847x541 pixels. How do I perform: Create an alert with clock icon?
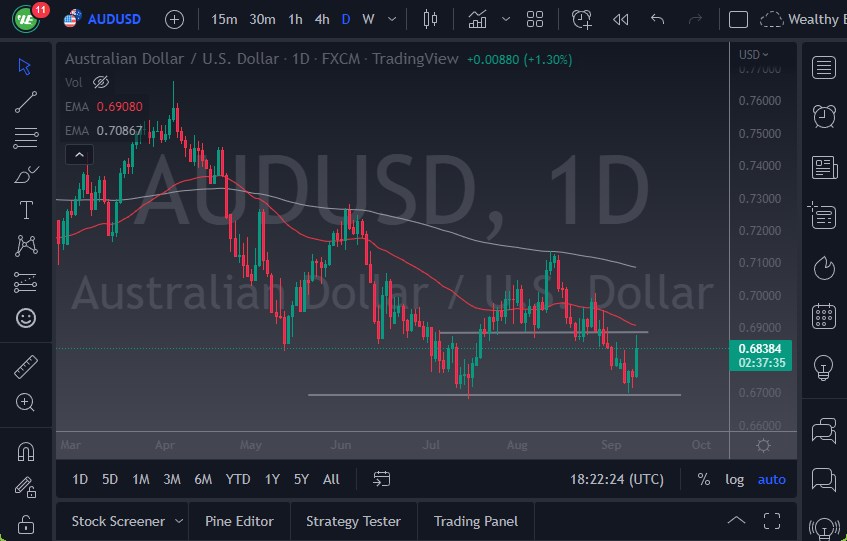[x=582, y=19]
